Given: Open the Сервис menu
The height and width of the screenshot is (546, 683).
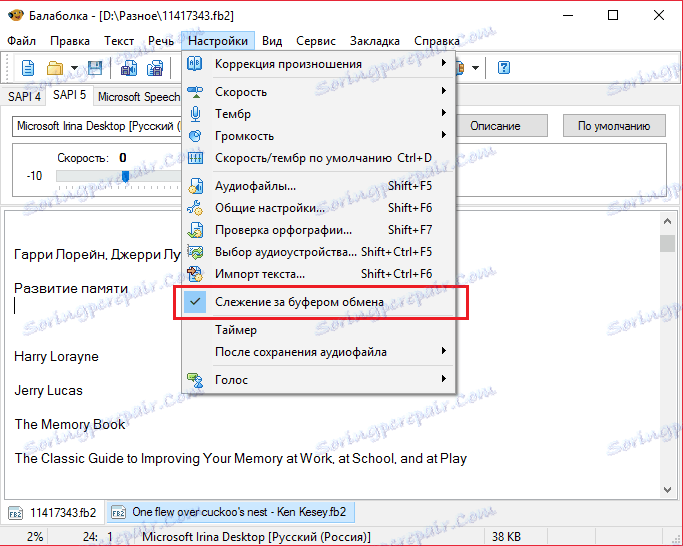Looking at the screenshot, I should (316, 41).
